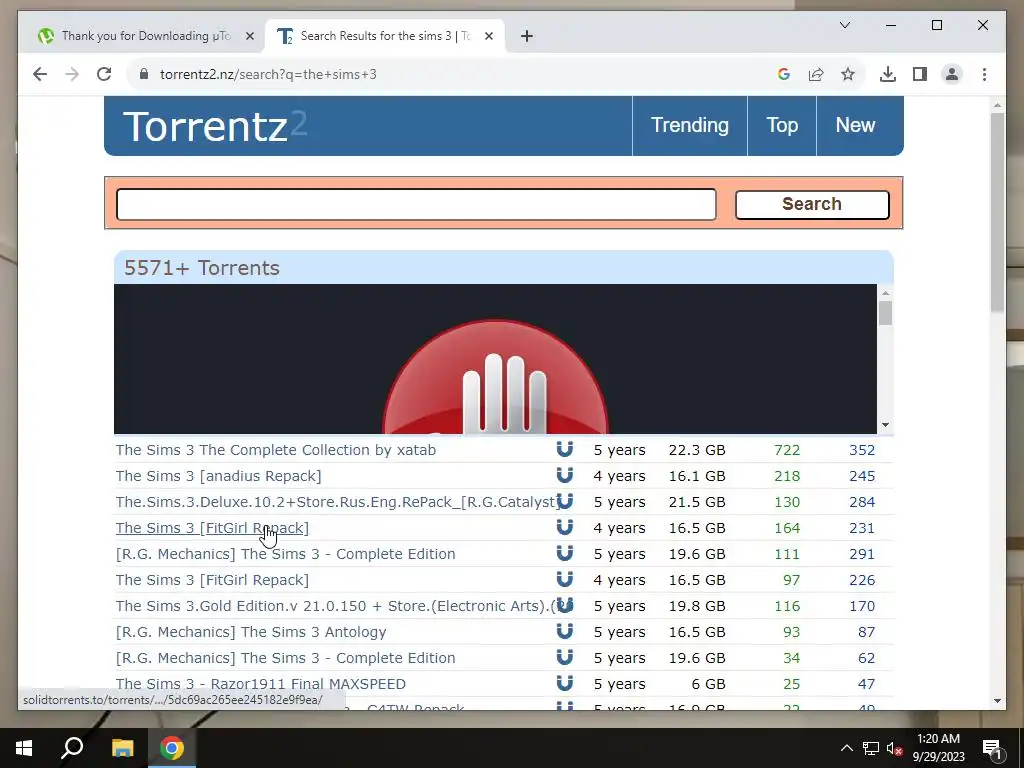Click magnet icon for Razor1911 Final MAXSPEED

click(564, 684)
